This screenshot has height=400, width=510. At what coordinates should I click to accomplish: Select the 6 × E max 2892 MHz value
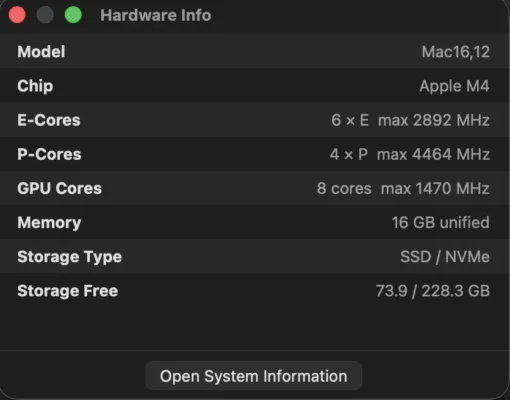[410, 120]
